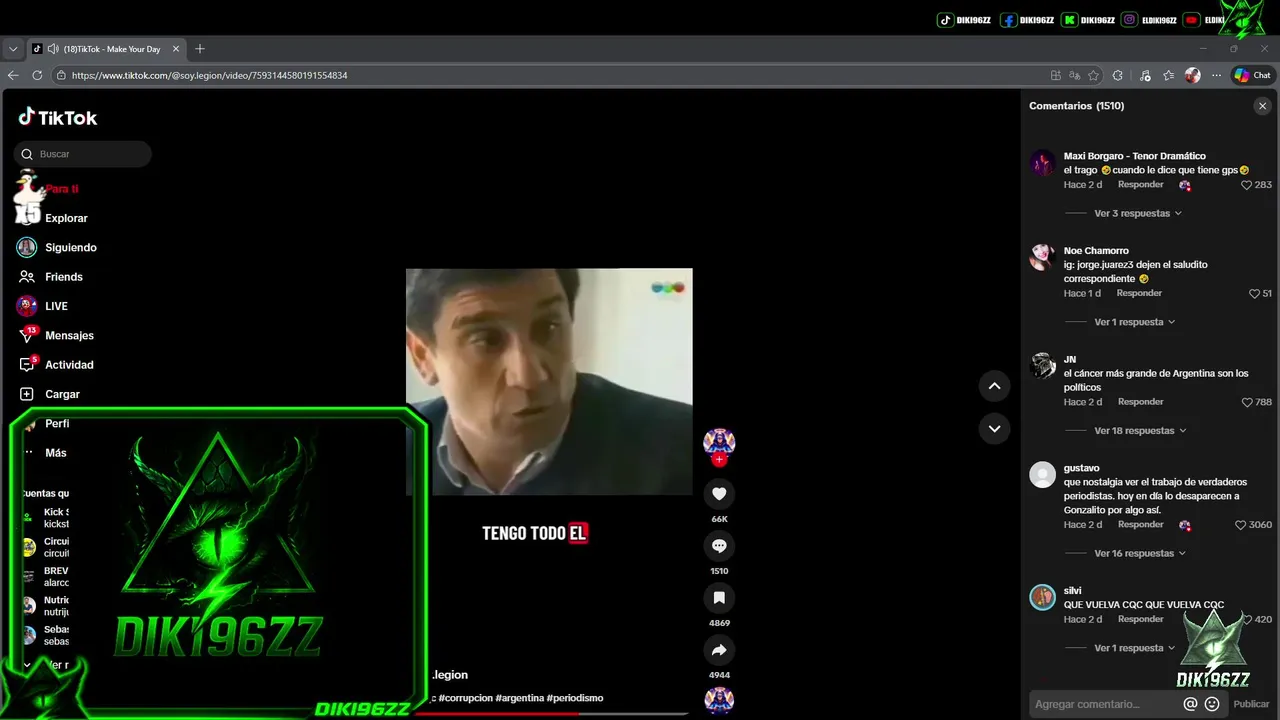Open Friends in the sidebar
The image size is (1280, 720).
pos(63,277)
